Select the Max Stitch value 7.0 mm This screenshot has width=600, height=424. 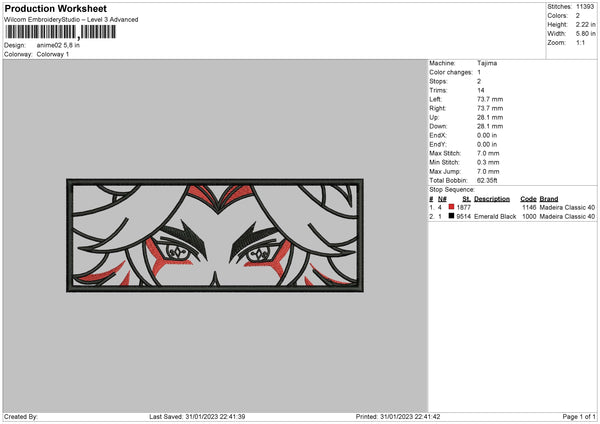click(x=488, y=153)
